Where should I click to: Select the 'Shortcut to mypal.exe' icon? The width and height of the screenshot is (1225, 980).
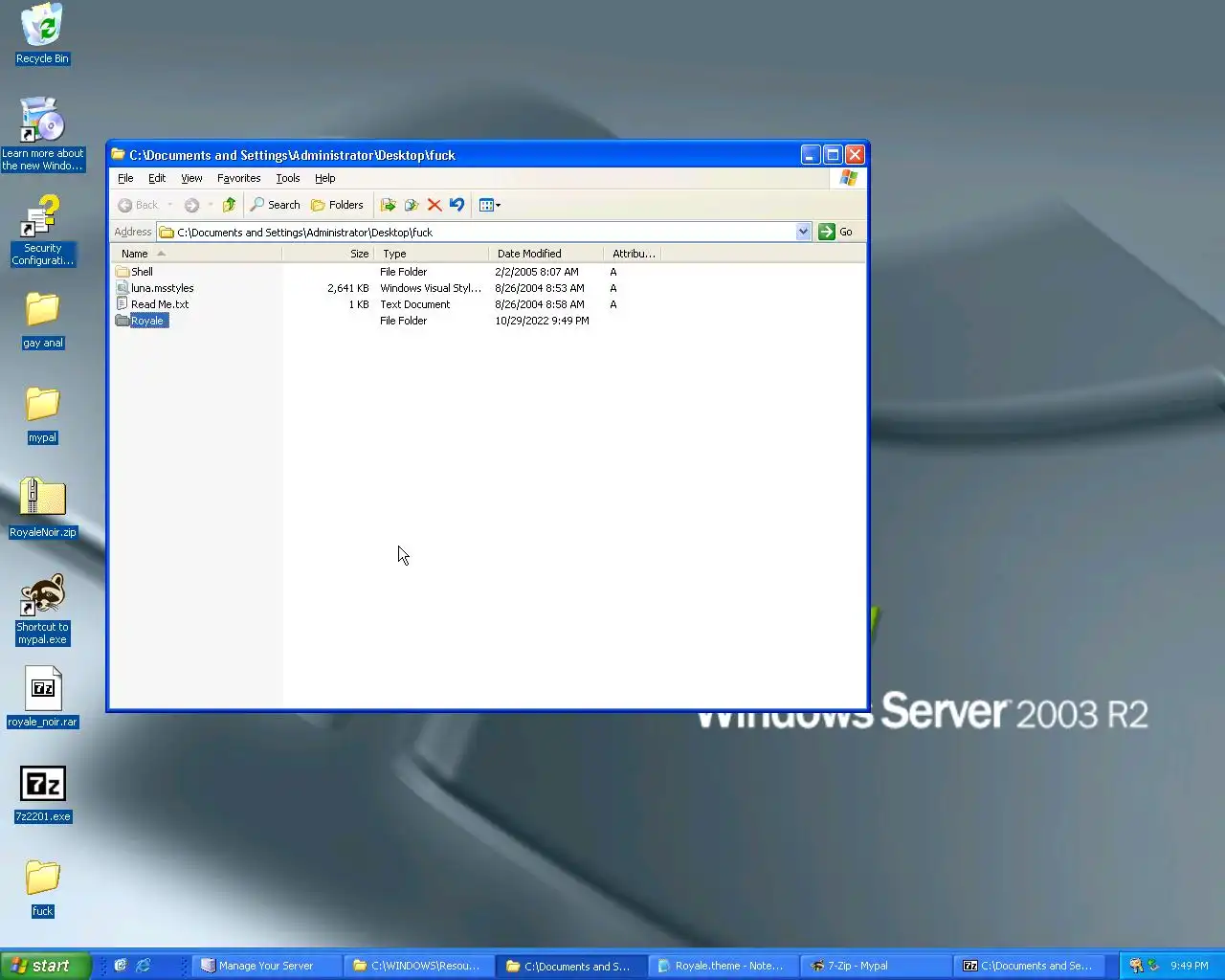(x=42, y=610)
